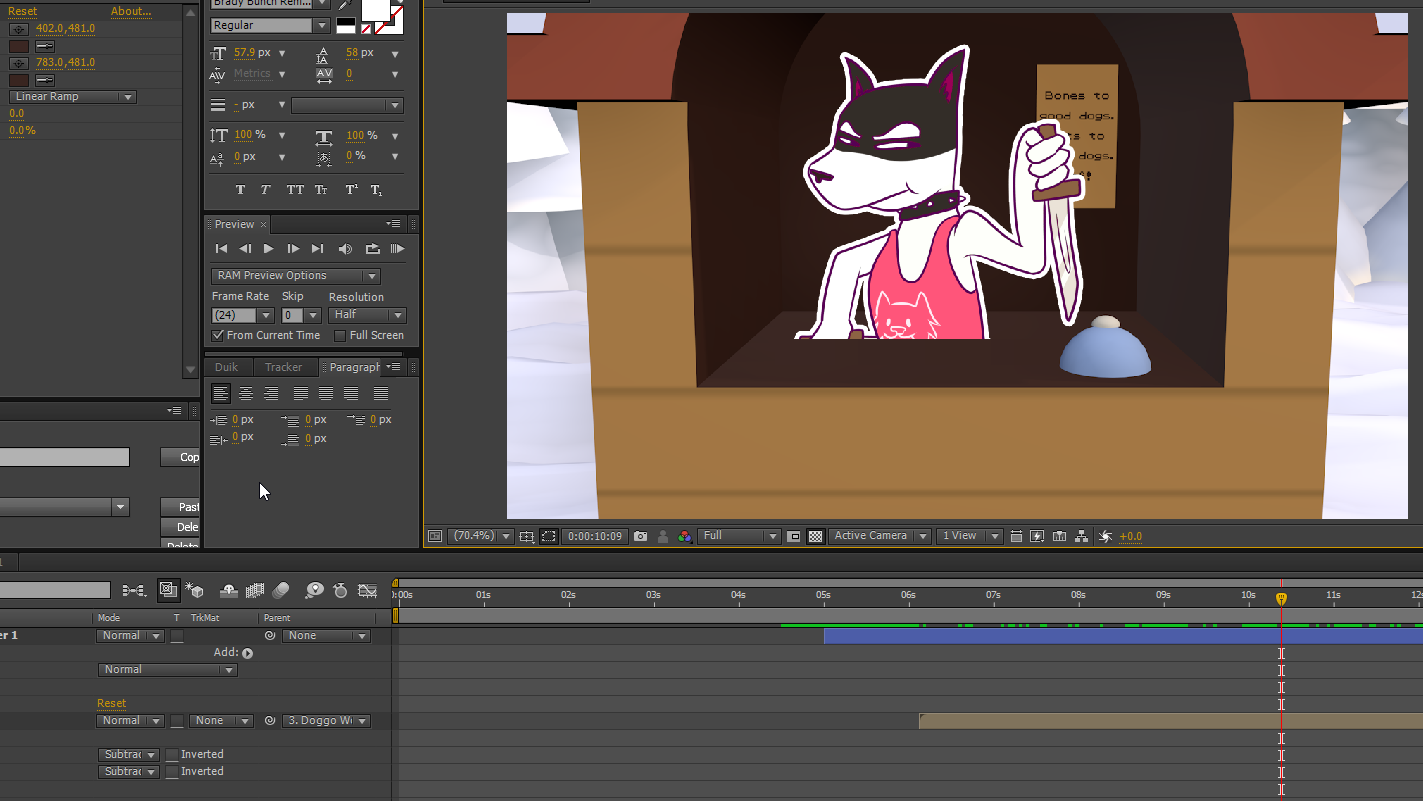Open the Preview panel options menu

click(394, 224)
